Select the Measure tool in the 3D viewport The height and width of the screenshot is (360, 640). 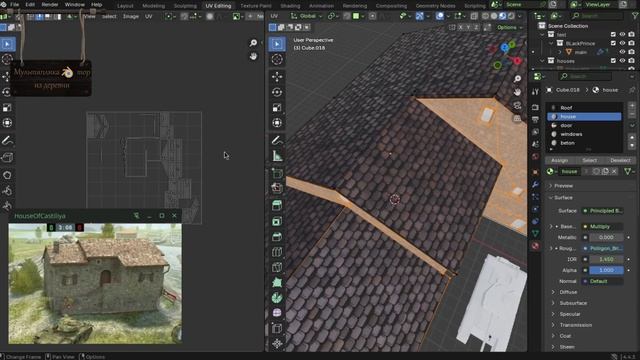coord(277,156)
